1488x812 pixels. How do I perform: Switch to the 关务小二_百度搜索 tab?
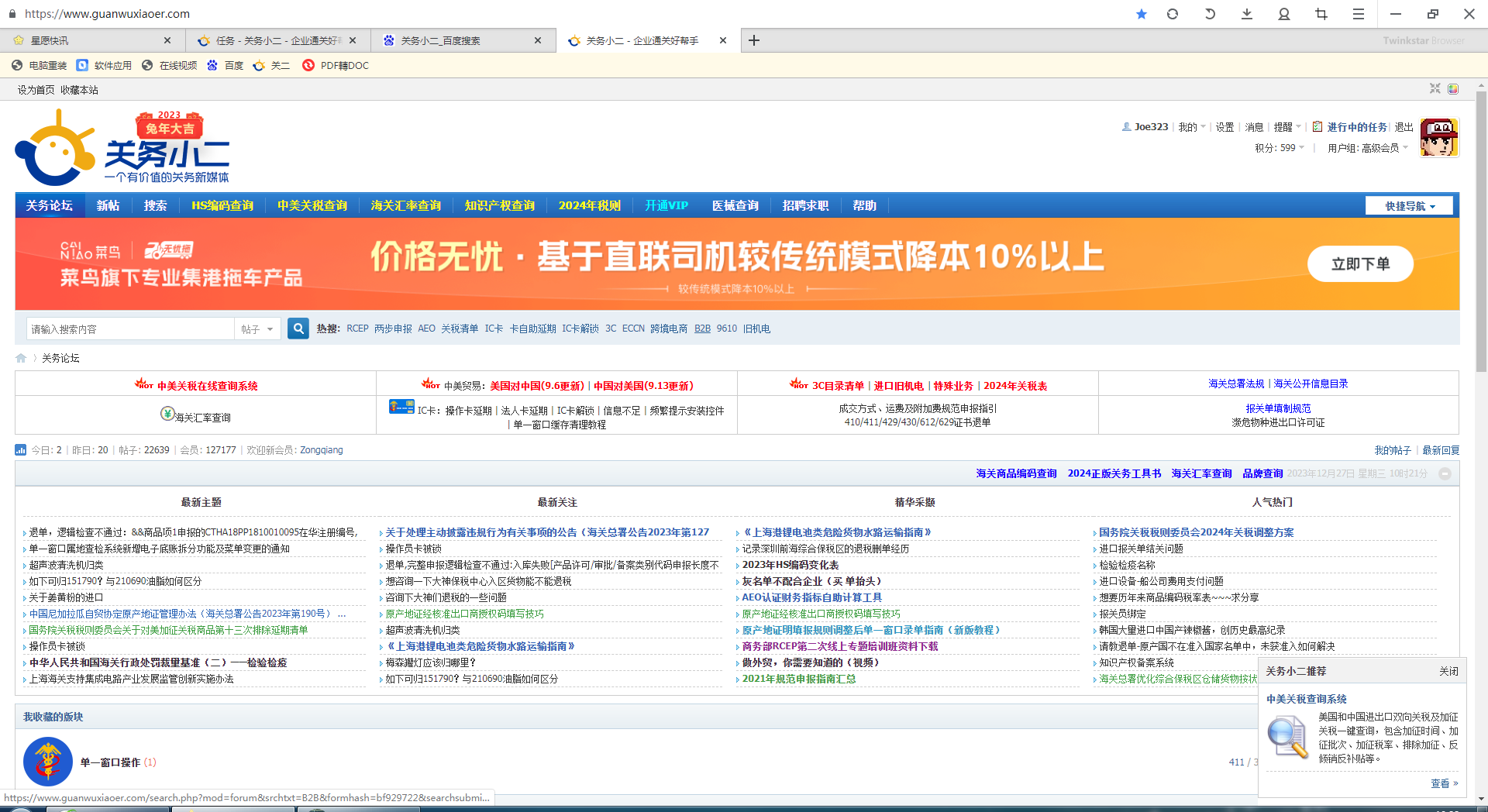(x=463, y=40)
